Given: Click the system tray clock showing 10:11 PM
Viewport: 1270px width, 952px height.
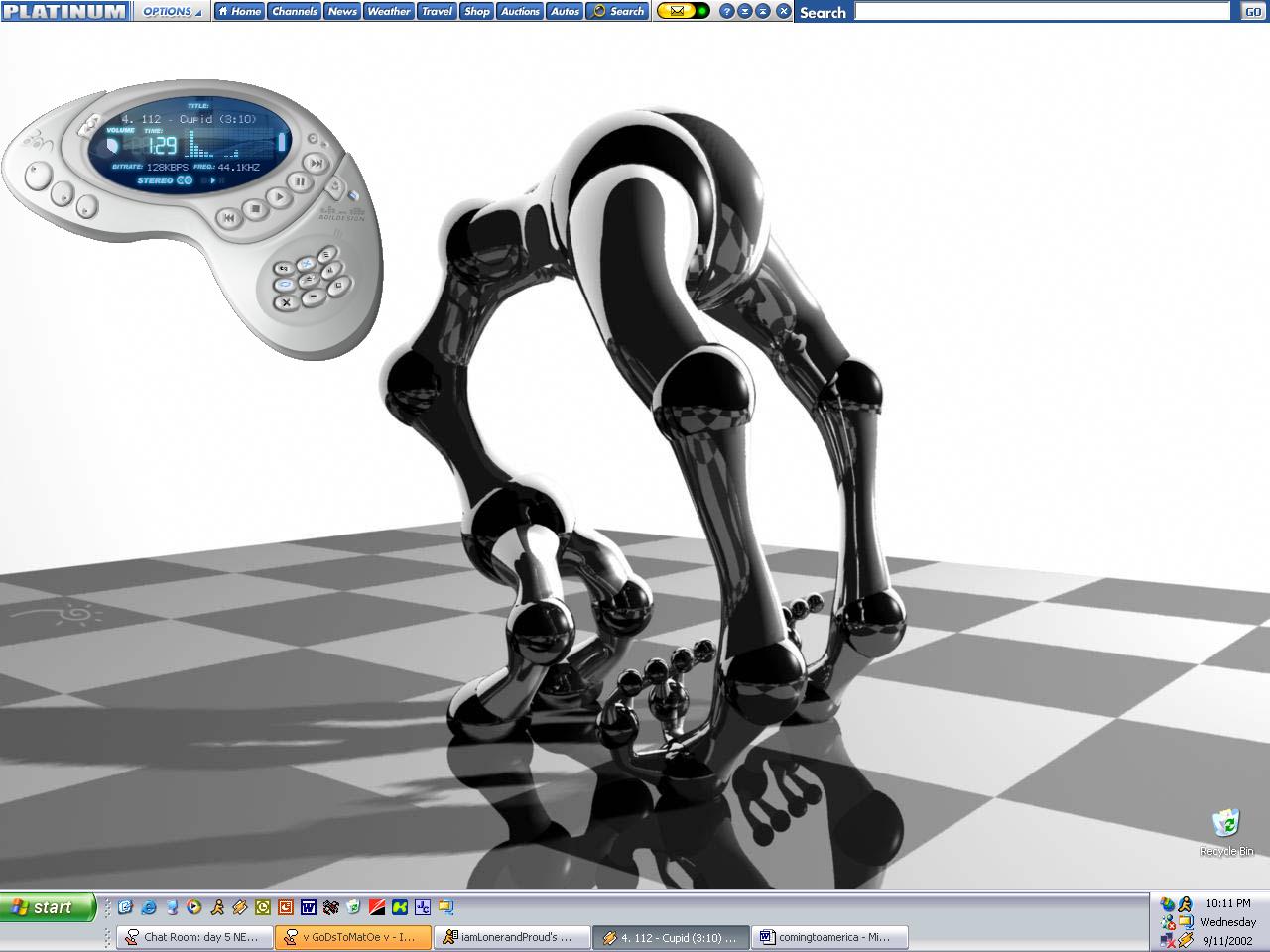Looking at the screenshot, I should tap(1228, 903).
